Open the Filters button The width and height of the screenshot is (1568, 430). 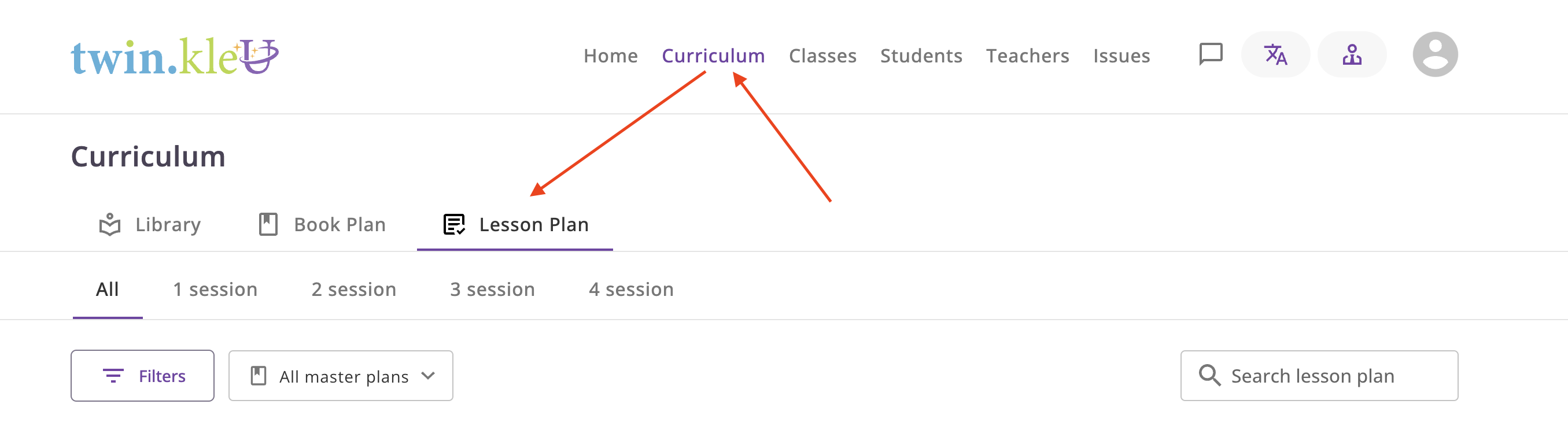142,376
